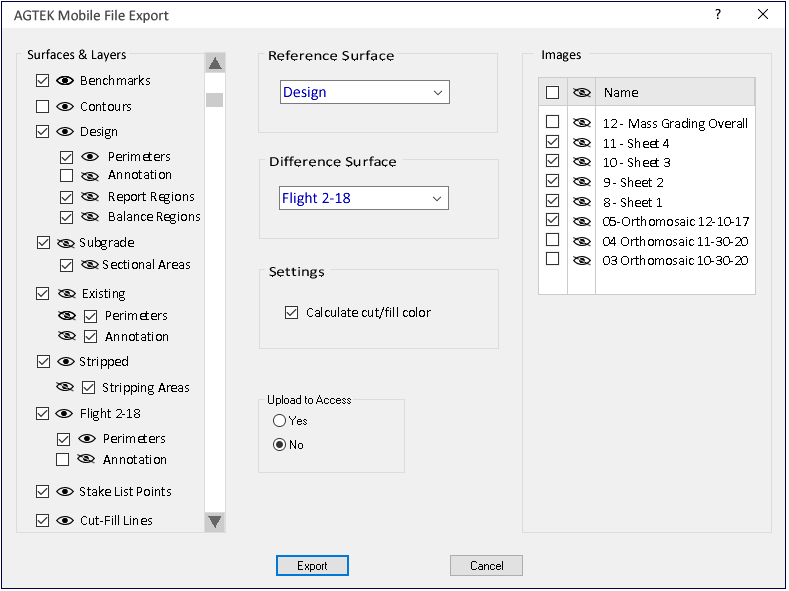
Task: Enable the Contours checkbox
Action: coord(42,107)
